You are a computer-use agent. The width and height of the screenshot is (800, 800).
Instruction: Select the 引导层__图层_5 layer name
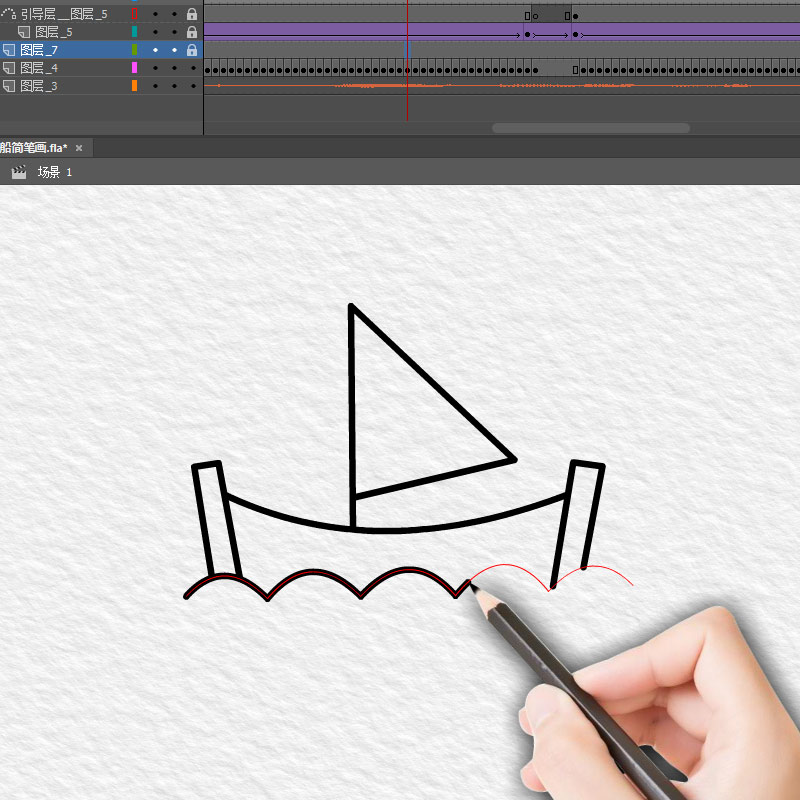64,14
